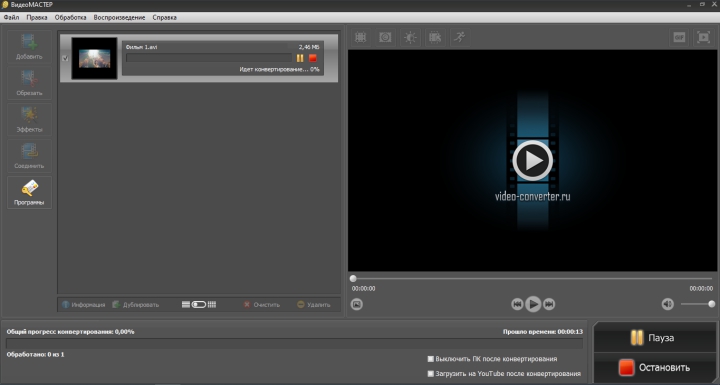This screenshot has width=720, height=385.
Task: Open the brightness adjustment icon above the preview
Action: 410,37
